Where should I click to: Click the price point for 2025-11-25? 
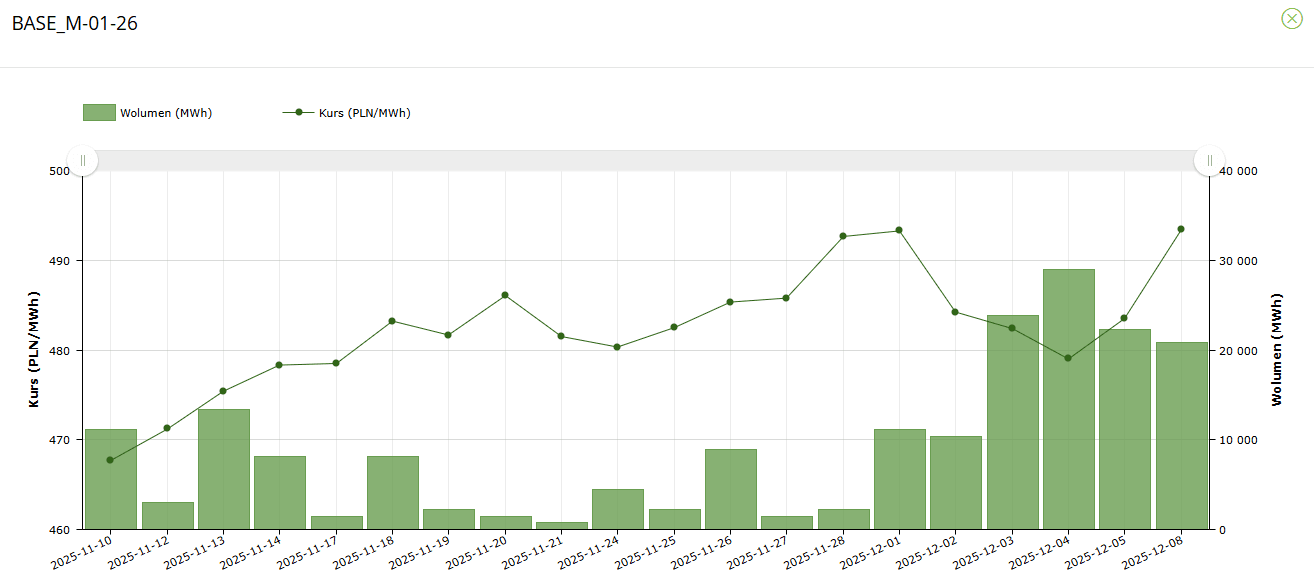(674, 327)
